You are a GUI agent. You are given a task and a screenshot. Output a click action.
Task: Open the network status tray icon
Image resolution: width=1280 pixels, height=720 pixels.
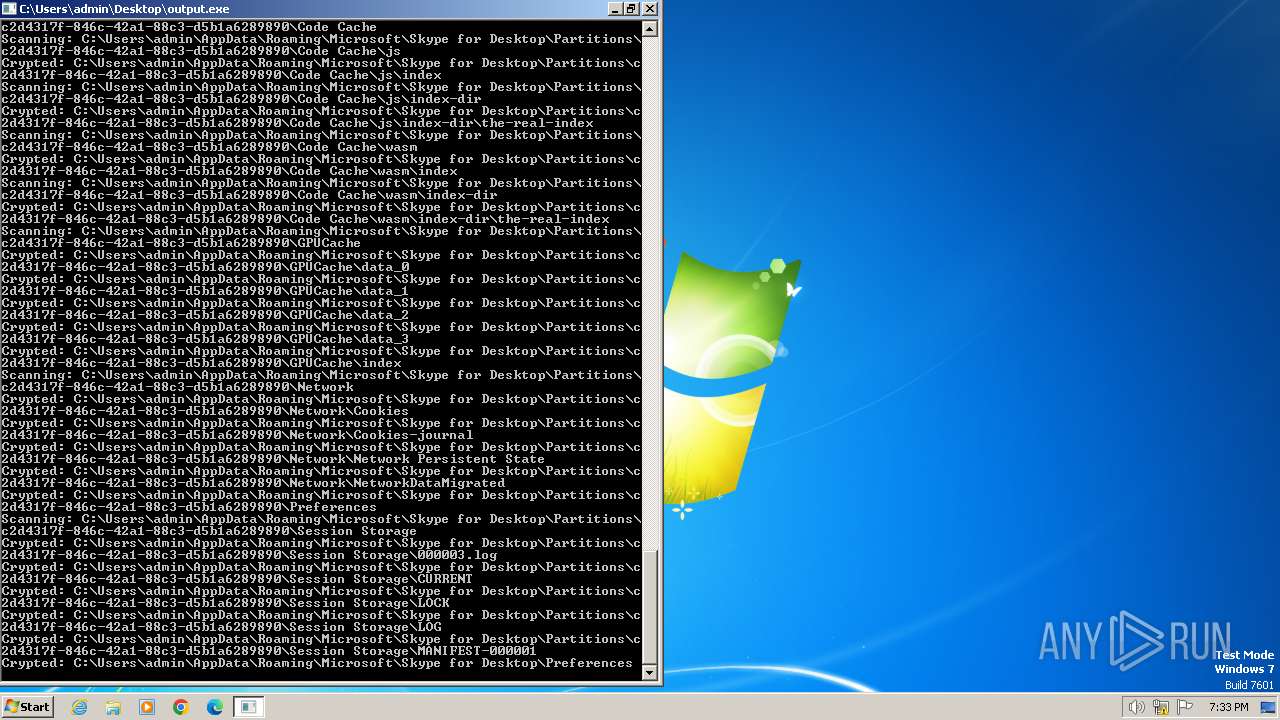1161,707
